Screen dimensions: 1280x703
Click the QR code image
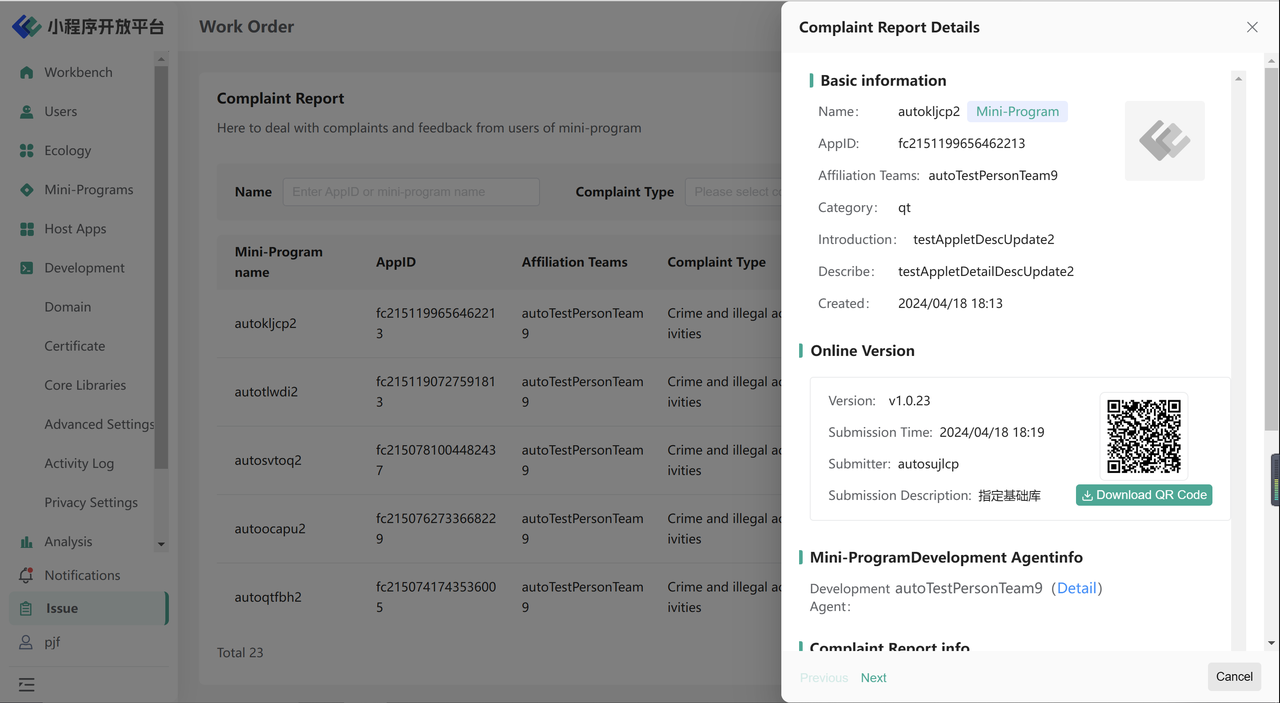pos(1144,436)
